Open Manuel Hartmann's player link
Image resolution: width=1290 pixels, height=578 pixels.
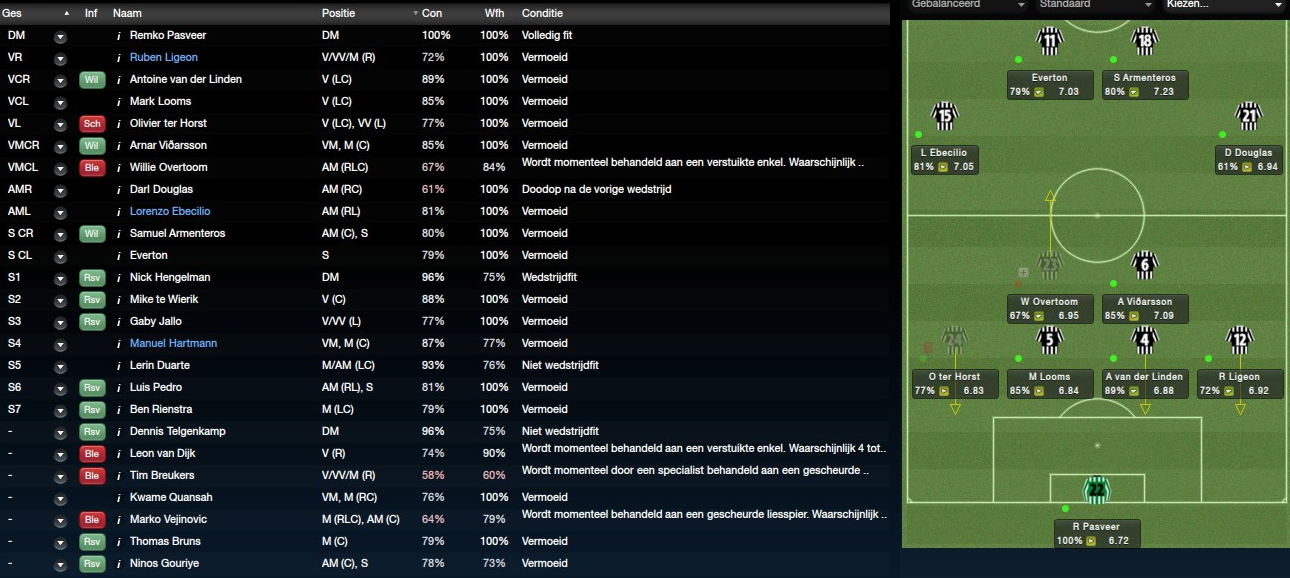[x=173, y=343]
